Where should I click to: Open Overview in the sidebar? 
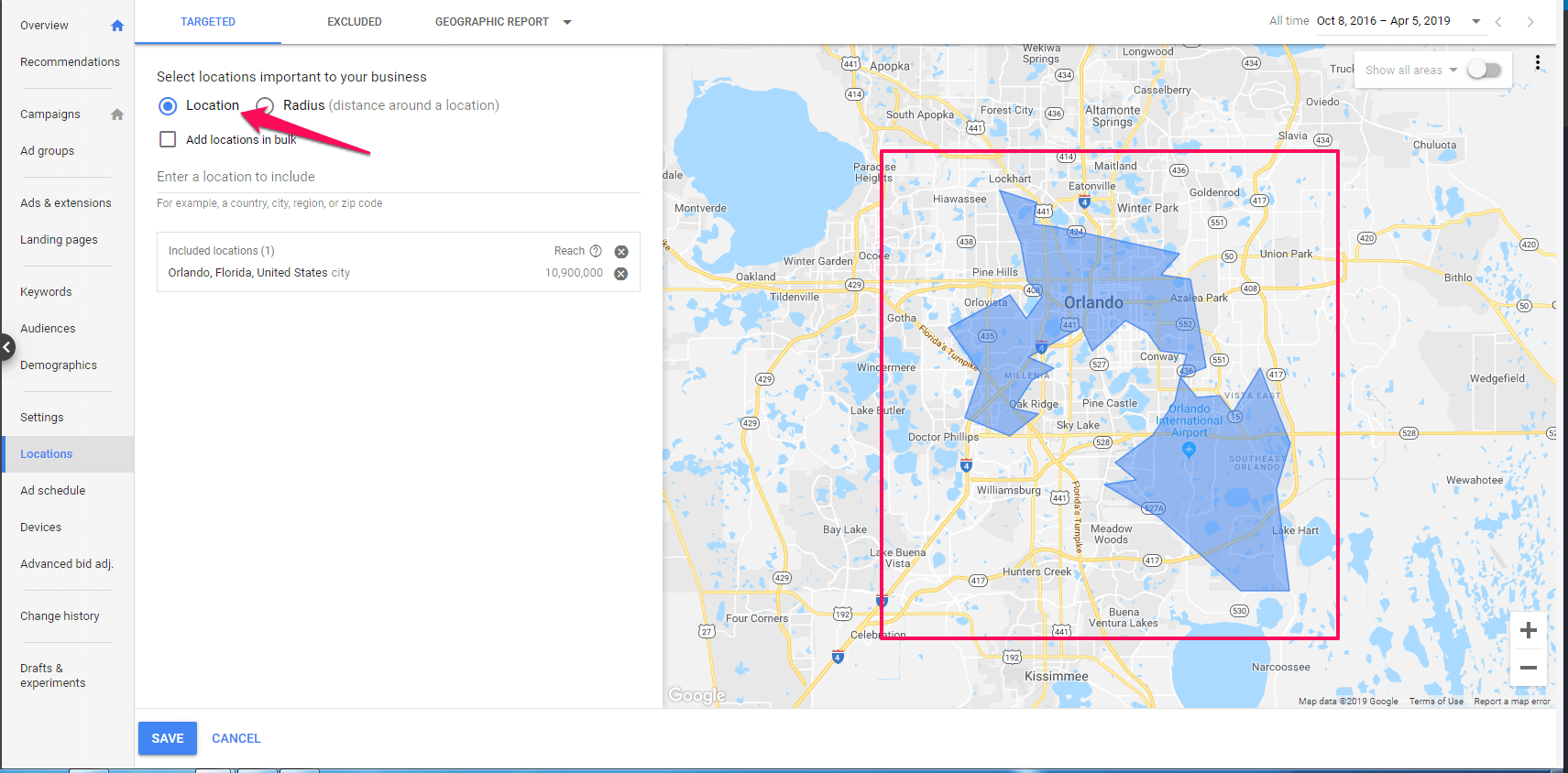[x=44, y=26]
